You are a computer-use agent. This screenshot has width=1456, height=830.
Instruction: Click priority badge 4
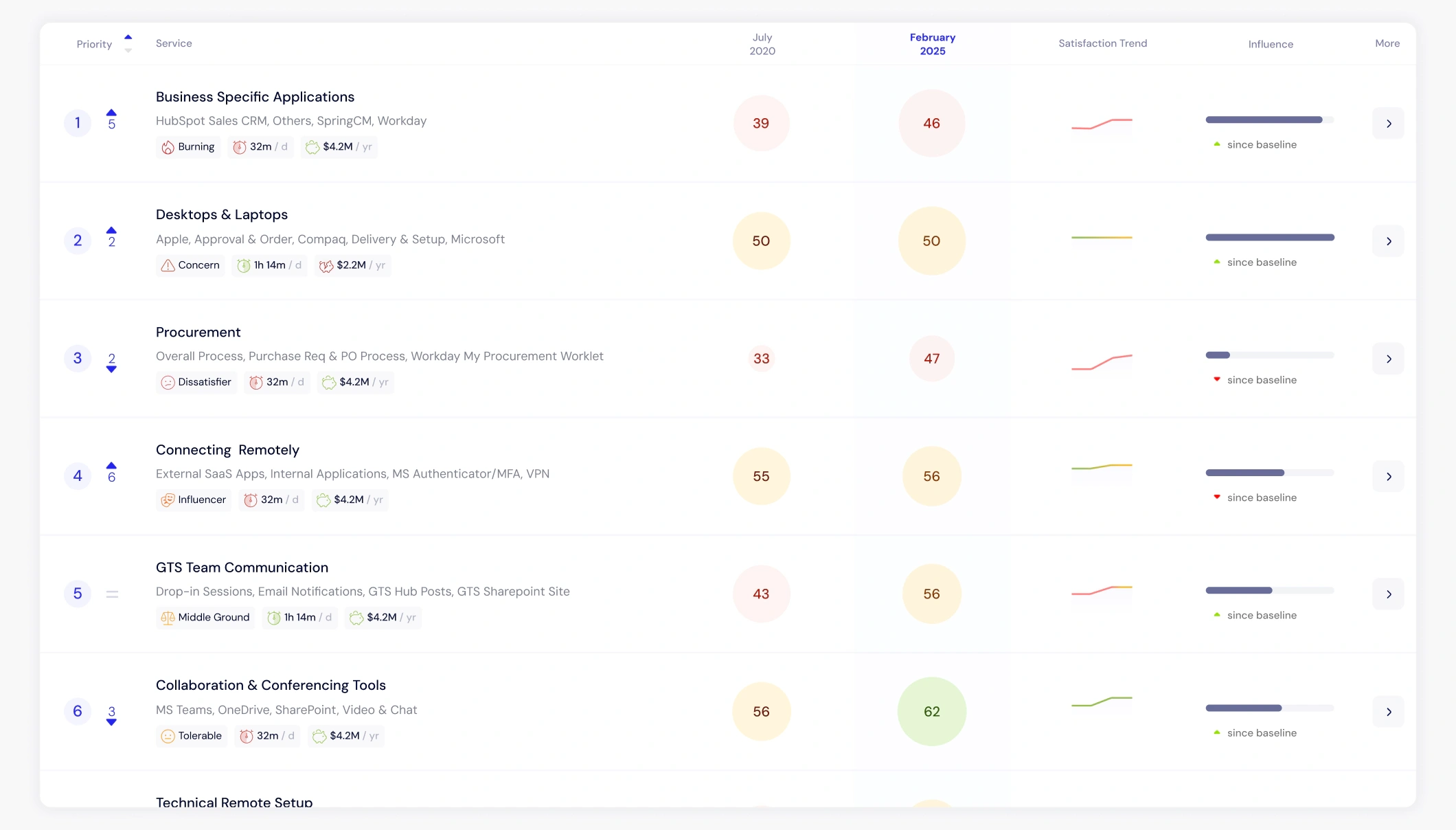tap(78, 476)
